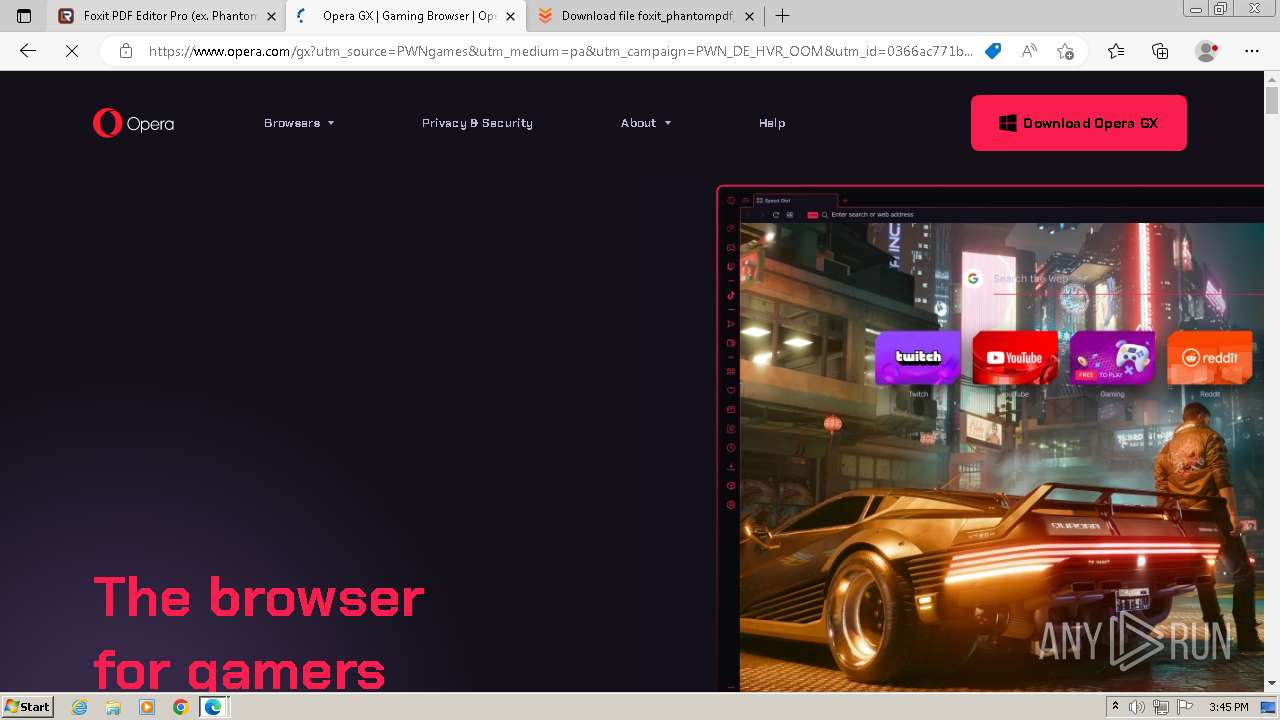Click the Download Opera GX button

[x=1079, y=123]
